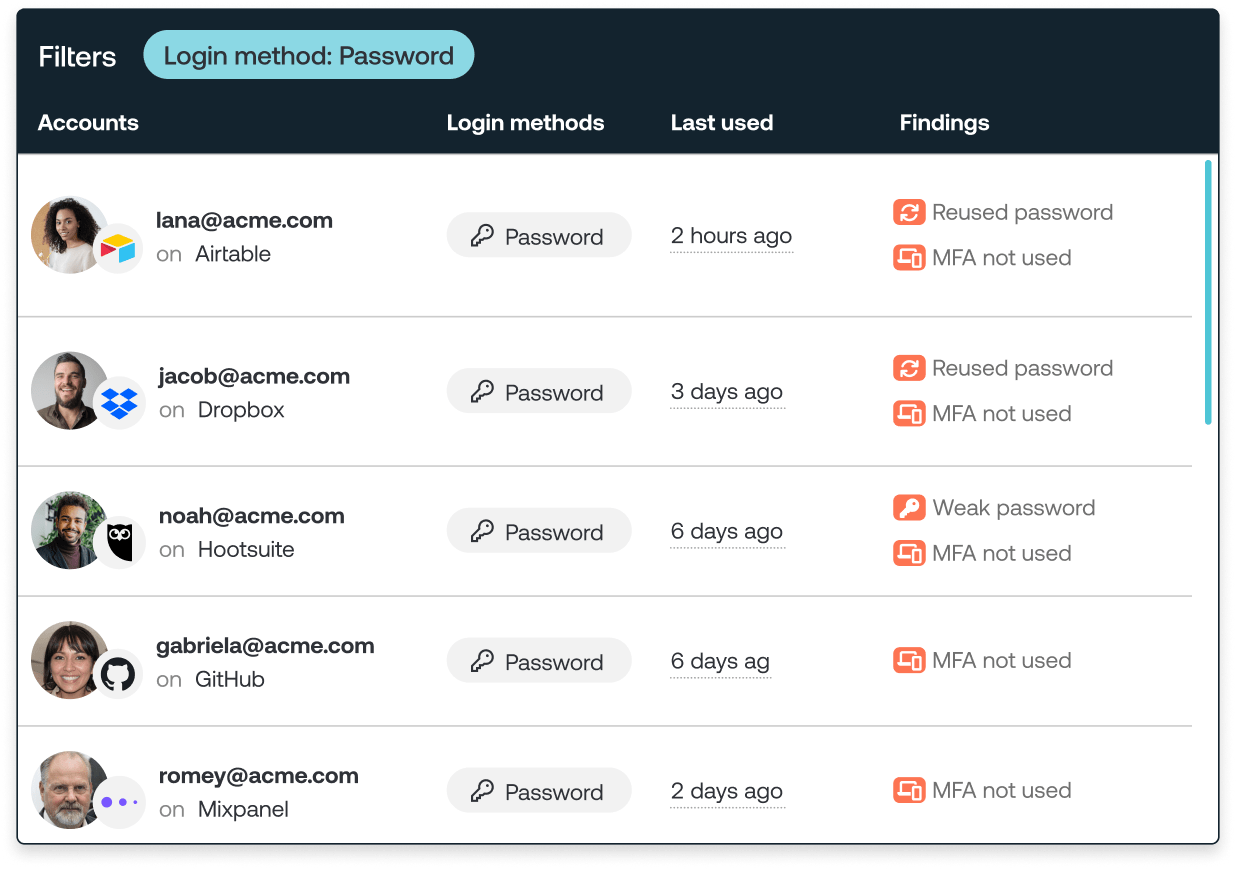The height and width of the screenshot is (869, 1236).
Task: Click the Dropbox logo icon on jacob's avatar
Action: [x=119, y=404]
